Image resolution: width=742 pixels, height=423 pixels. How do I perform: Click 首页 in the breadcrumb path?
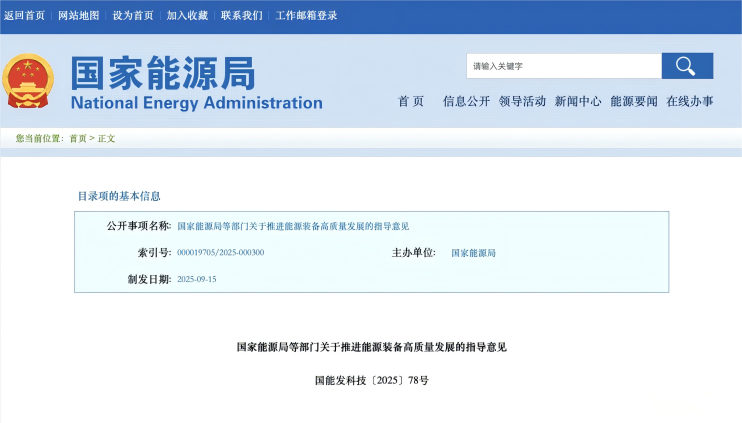(77, 138)
